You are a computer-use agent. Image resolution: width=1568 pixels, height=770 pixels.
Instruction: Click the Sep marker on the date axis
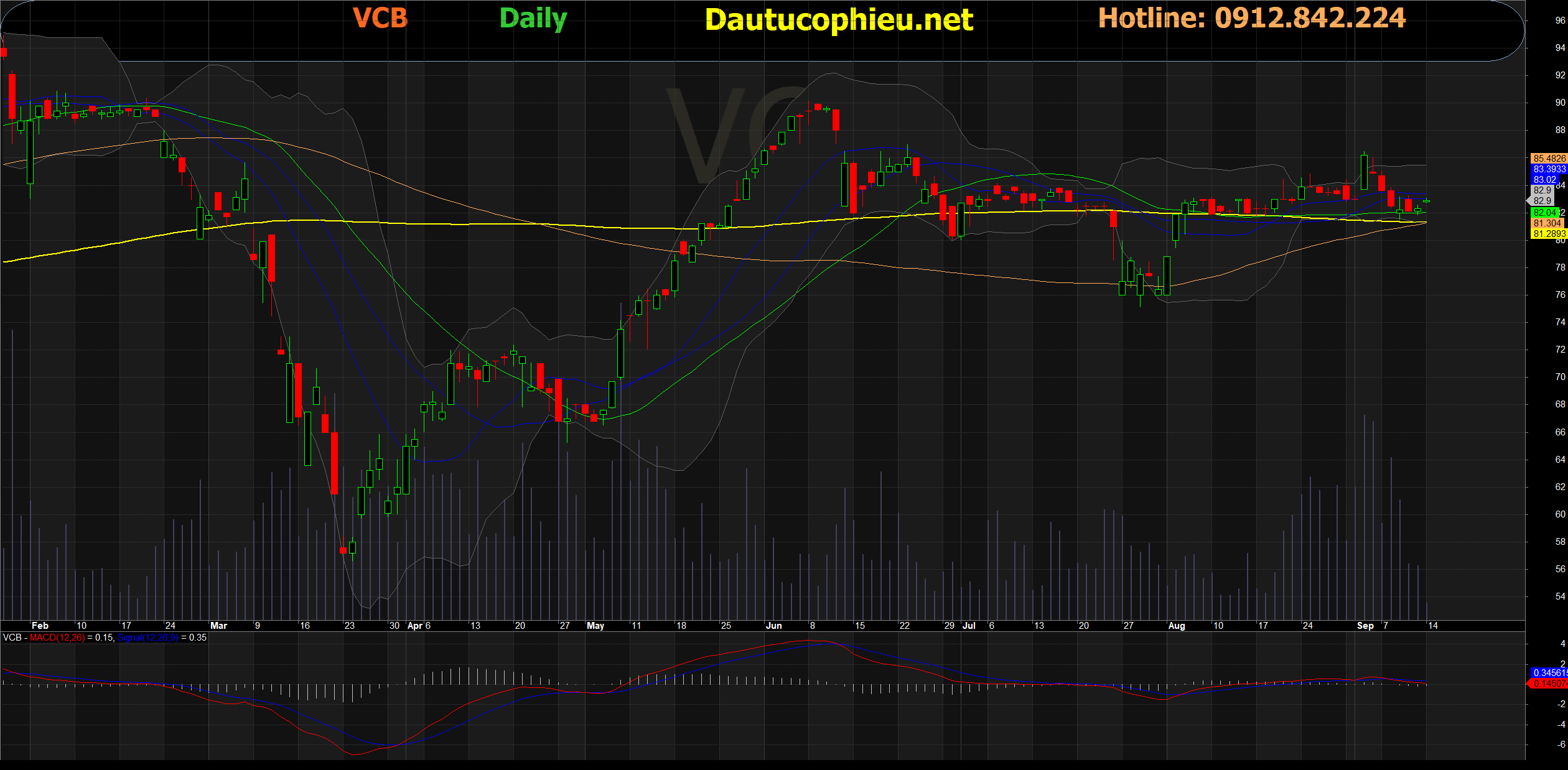pyautogui.click(x=1365, y=626)
